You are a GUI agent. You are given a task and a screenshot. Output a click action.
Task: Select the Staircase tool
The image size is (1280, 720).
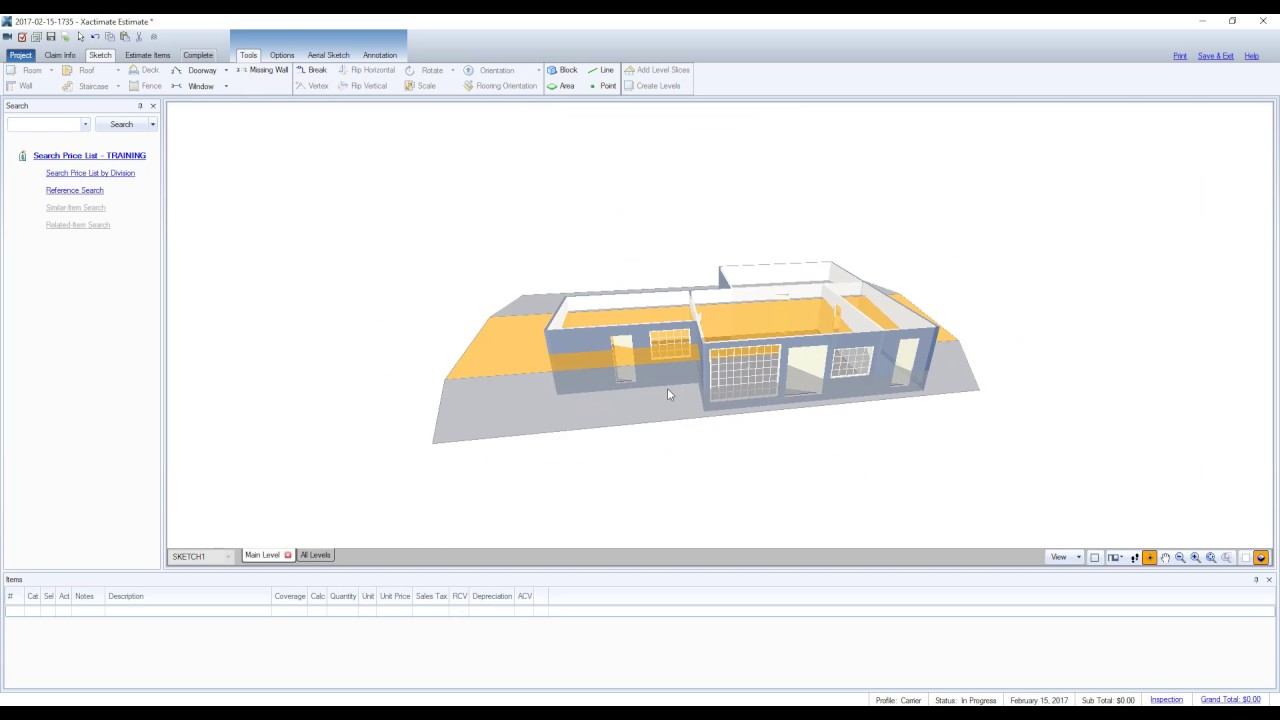(86, 86)
